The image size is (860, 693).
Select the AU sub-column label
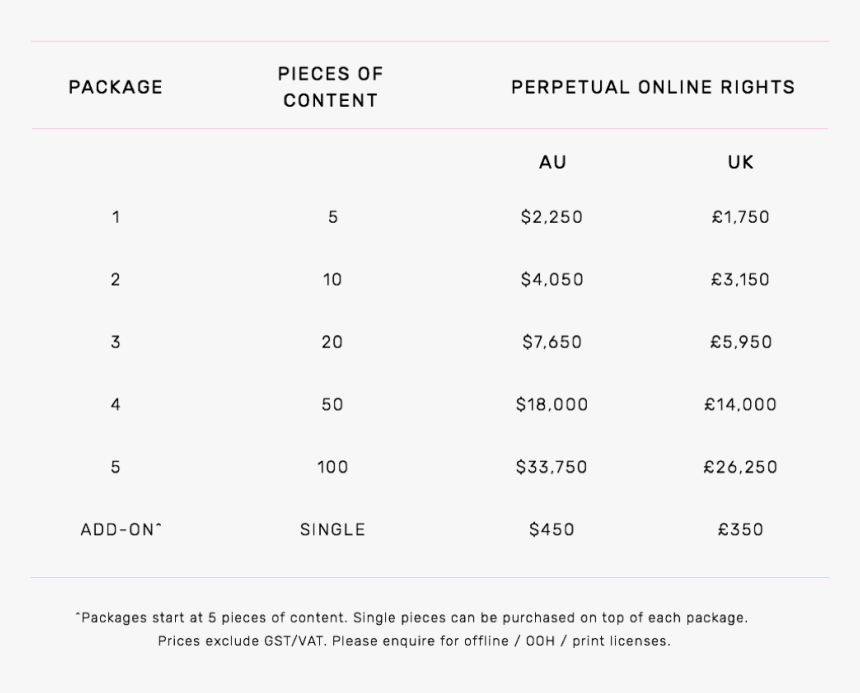pos(552,162)
